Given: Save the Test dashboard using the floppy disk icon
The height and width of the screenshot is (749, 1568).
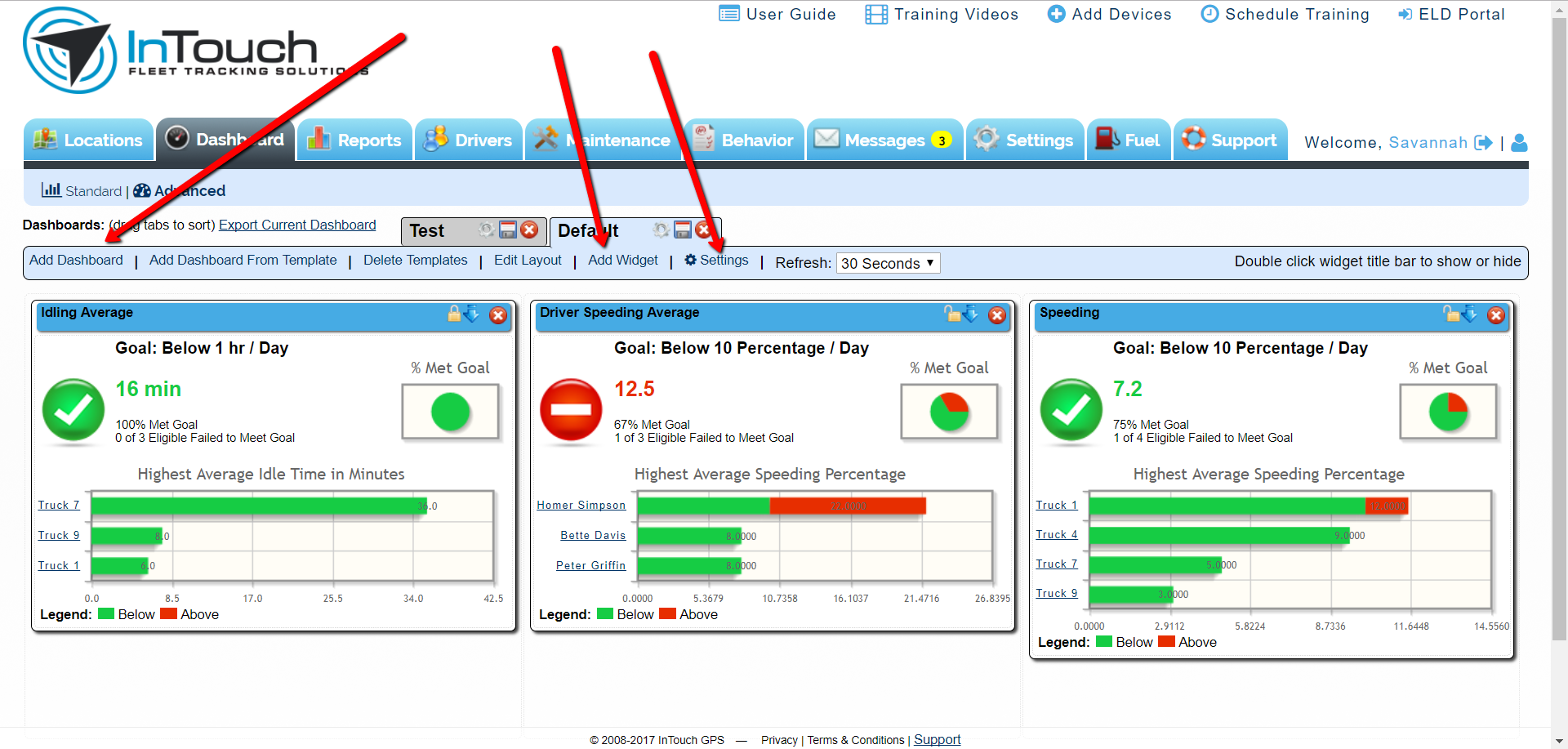Looking at the screenshot, I should click(x=507, y=230).
